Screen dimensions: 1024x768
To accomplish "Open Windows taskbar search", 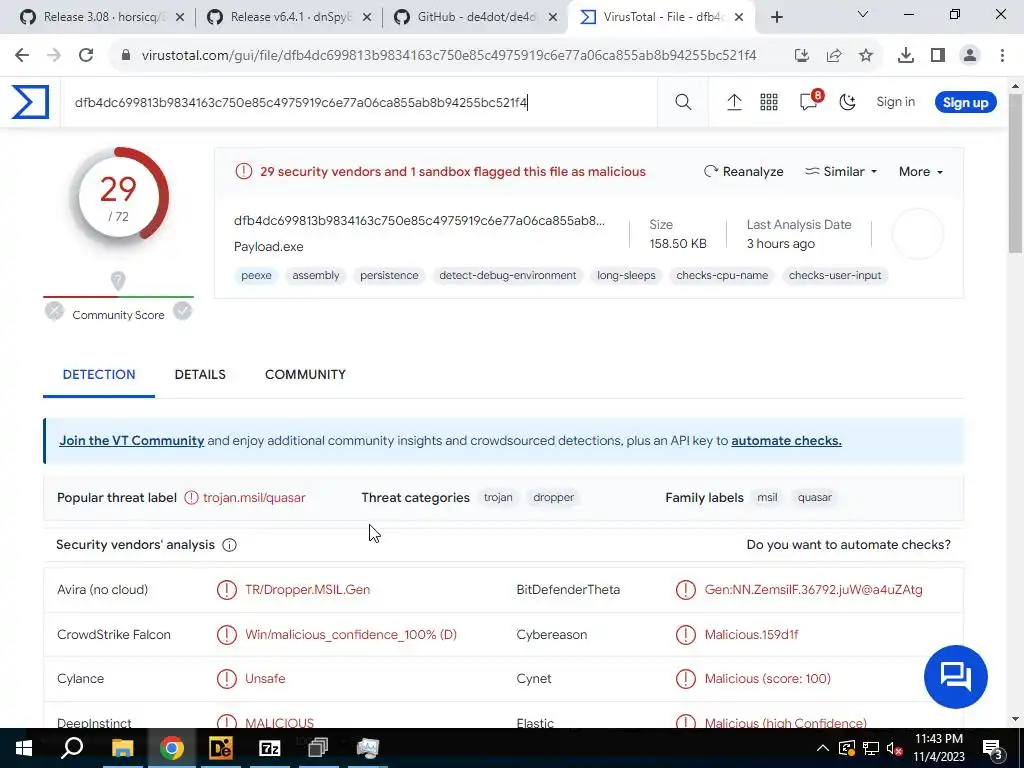I will point(72,748).
